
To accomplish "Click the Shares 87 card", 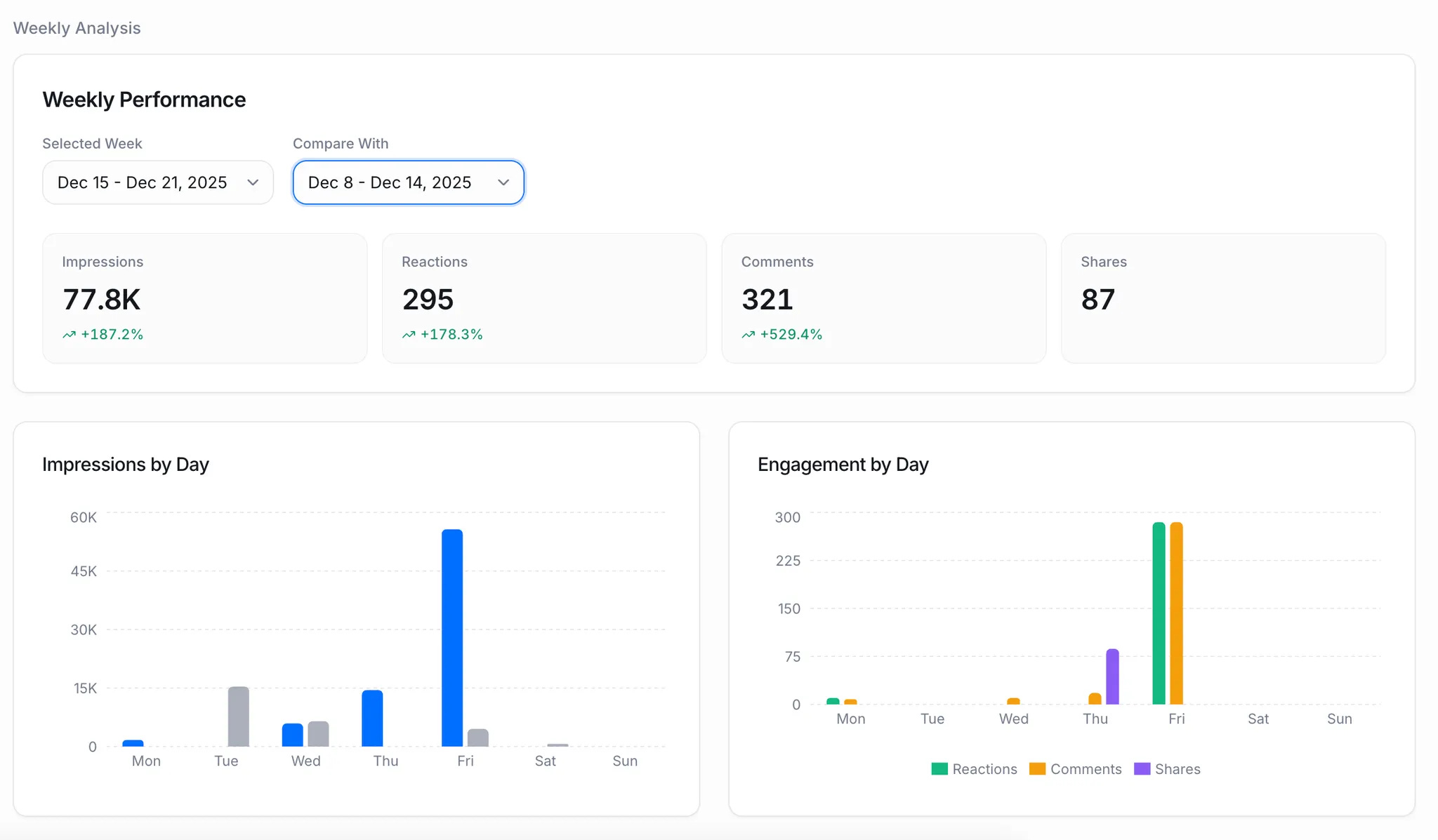I will point(1223,298).
